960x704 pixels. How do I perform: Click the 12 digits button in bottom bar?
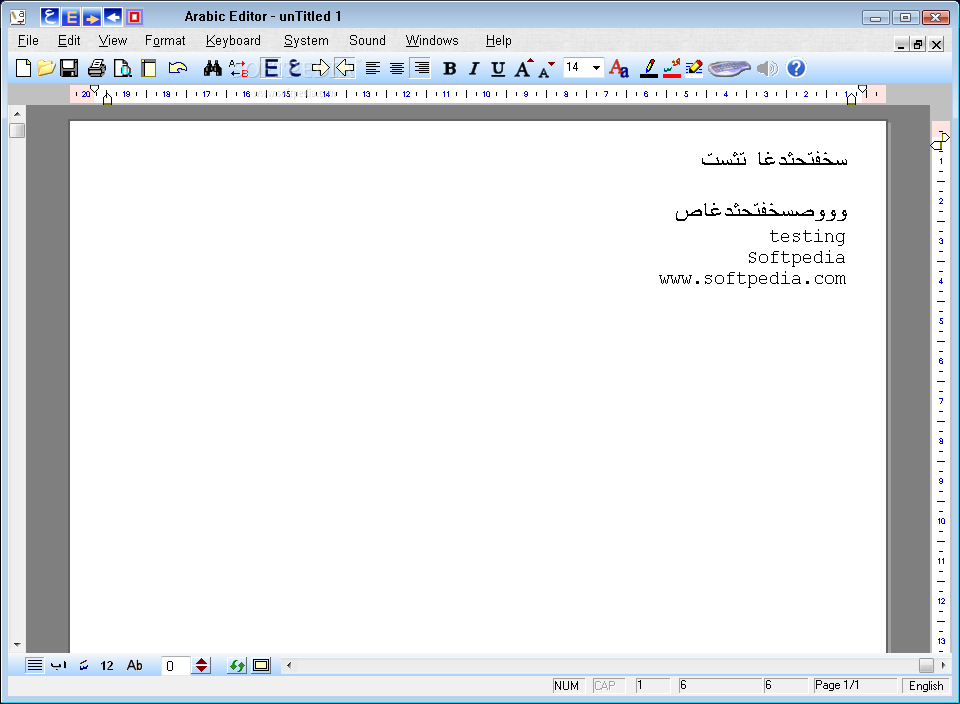click(x=107, y=665)
